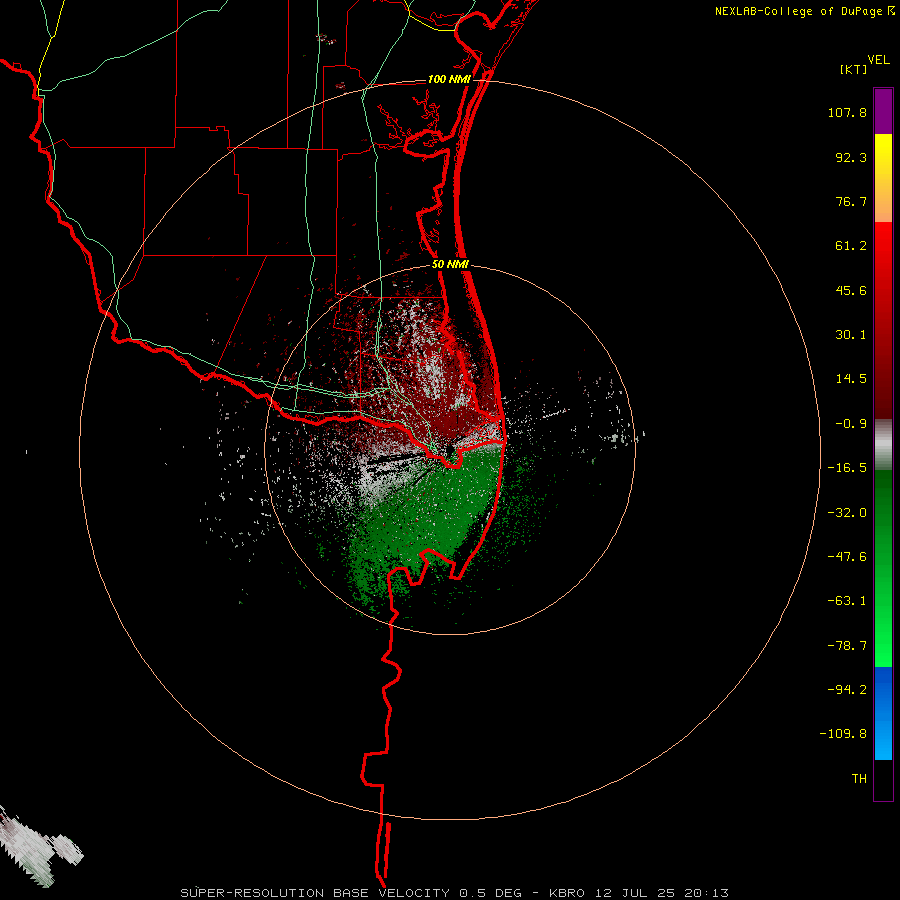Click the -109.8 velocity legend value

point(843,734)
